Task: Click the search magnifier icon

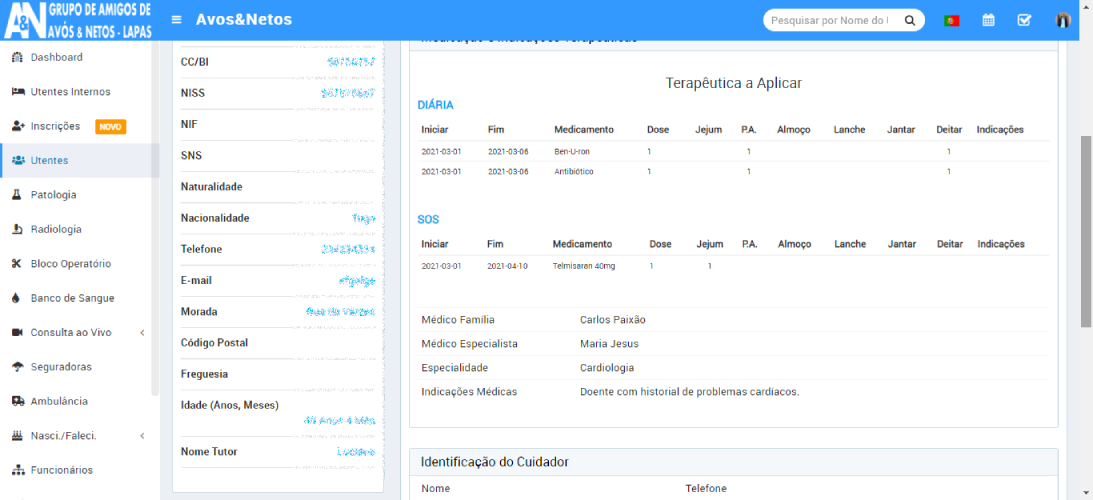Action: pyautogui.click(x=909, y=20)
